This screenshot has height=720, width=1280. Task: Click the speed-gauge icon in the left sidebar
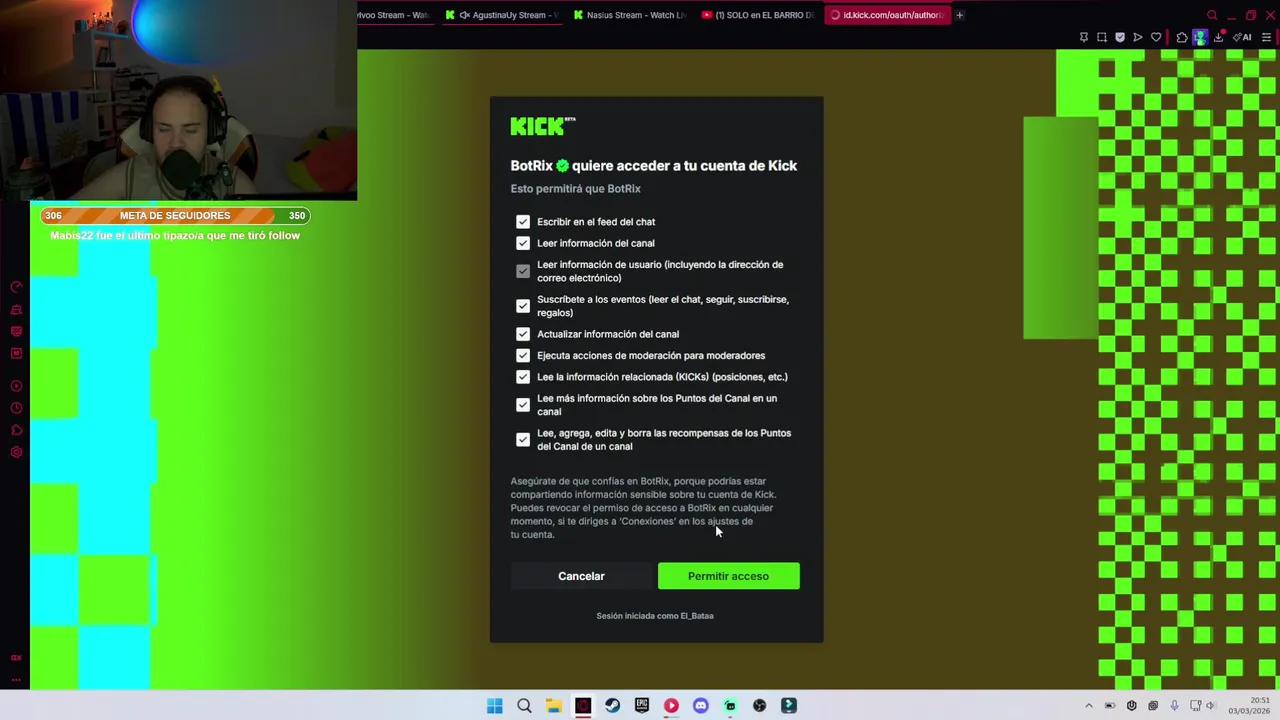(x=16, y=287)
